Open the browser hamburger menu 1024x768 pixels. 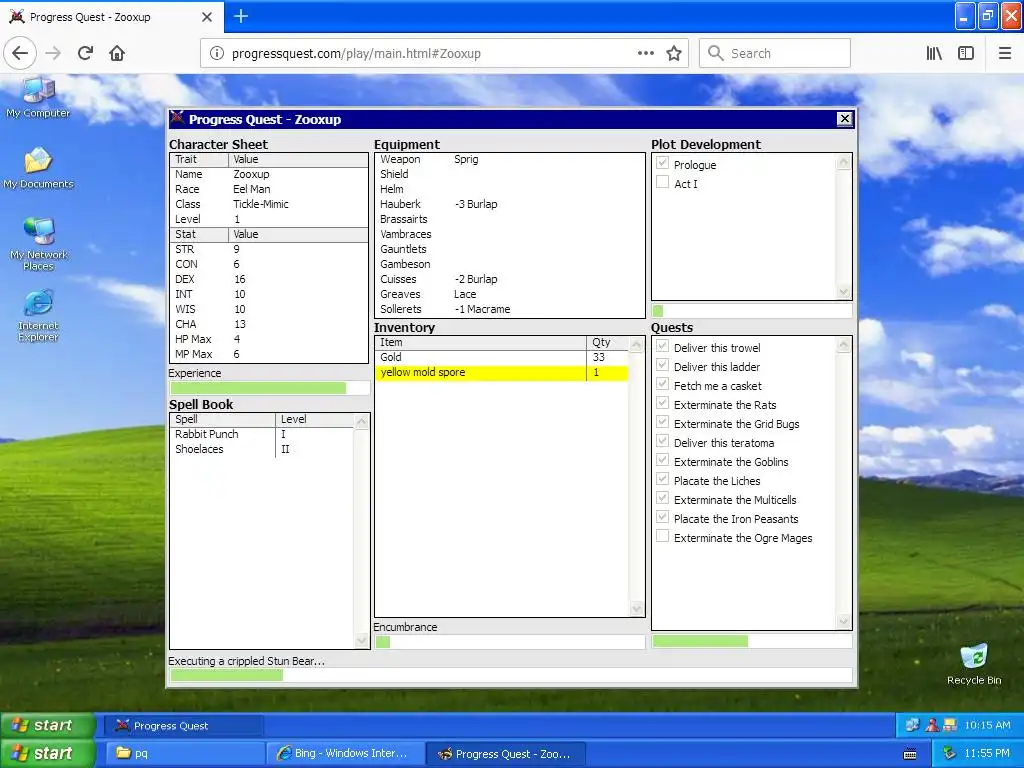[x=1005, y=54]
